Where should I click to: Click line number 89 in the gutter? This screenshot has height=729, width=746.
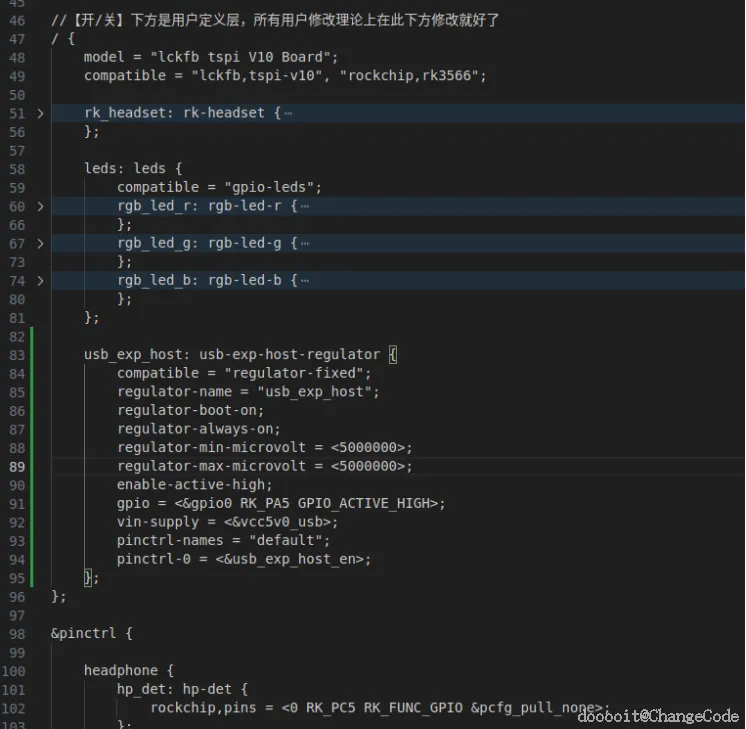(x=17, y=467)
